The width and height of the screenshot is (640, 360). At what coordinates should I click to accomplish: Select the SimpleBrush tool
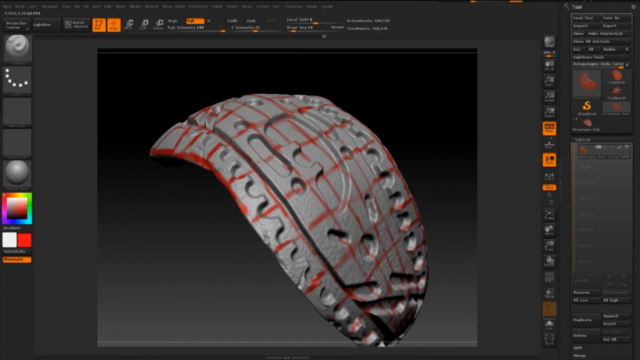[587, 108]
